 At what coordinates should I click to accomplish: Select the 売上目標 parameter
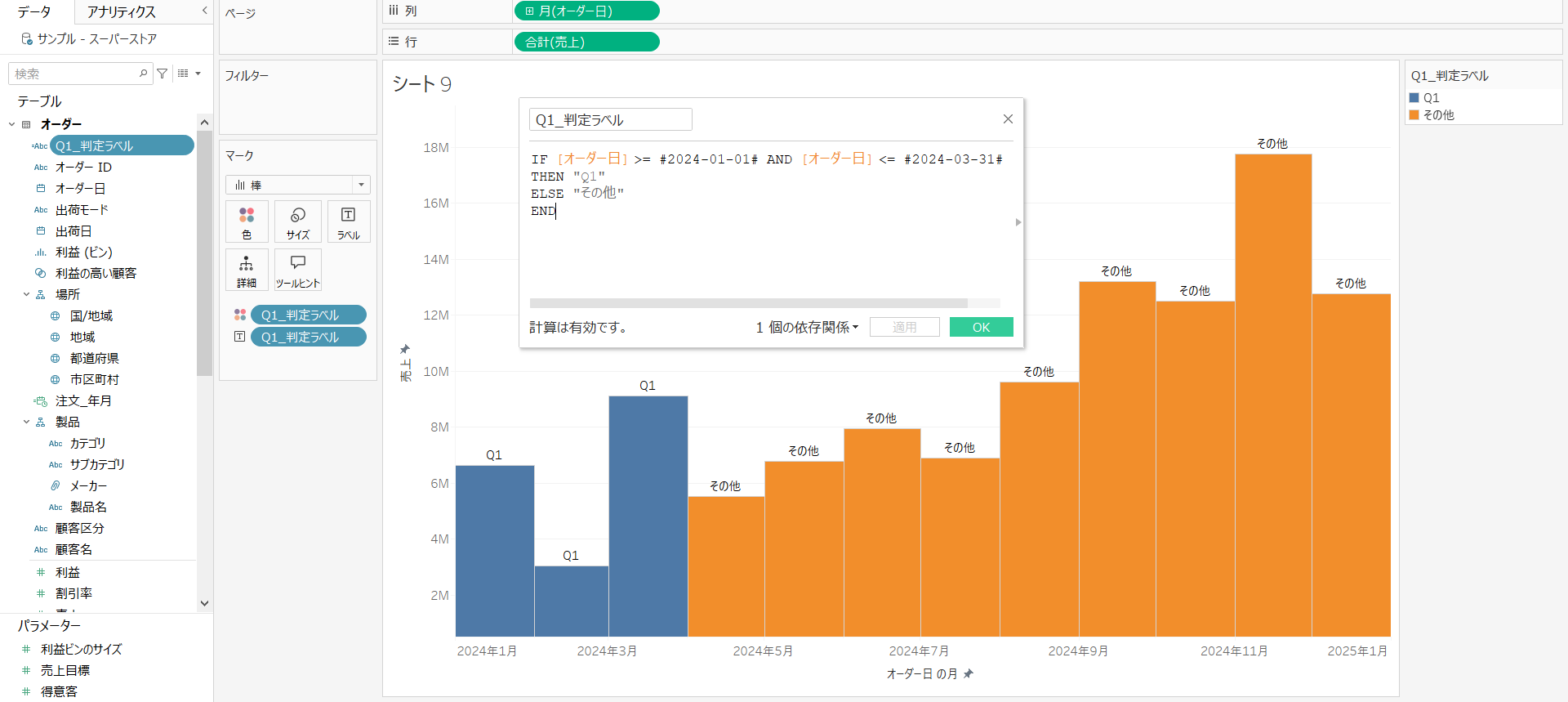coord(65,670)
